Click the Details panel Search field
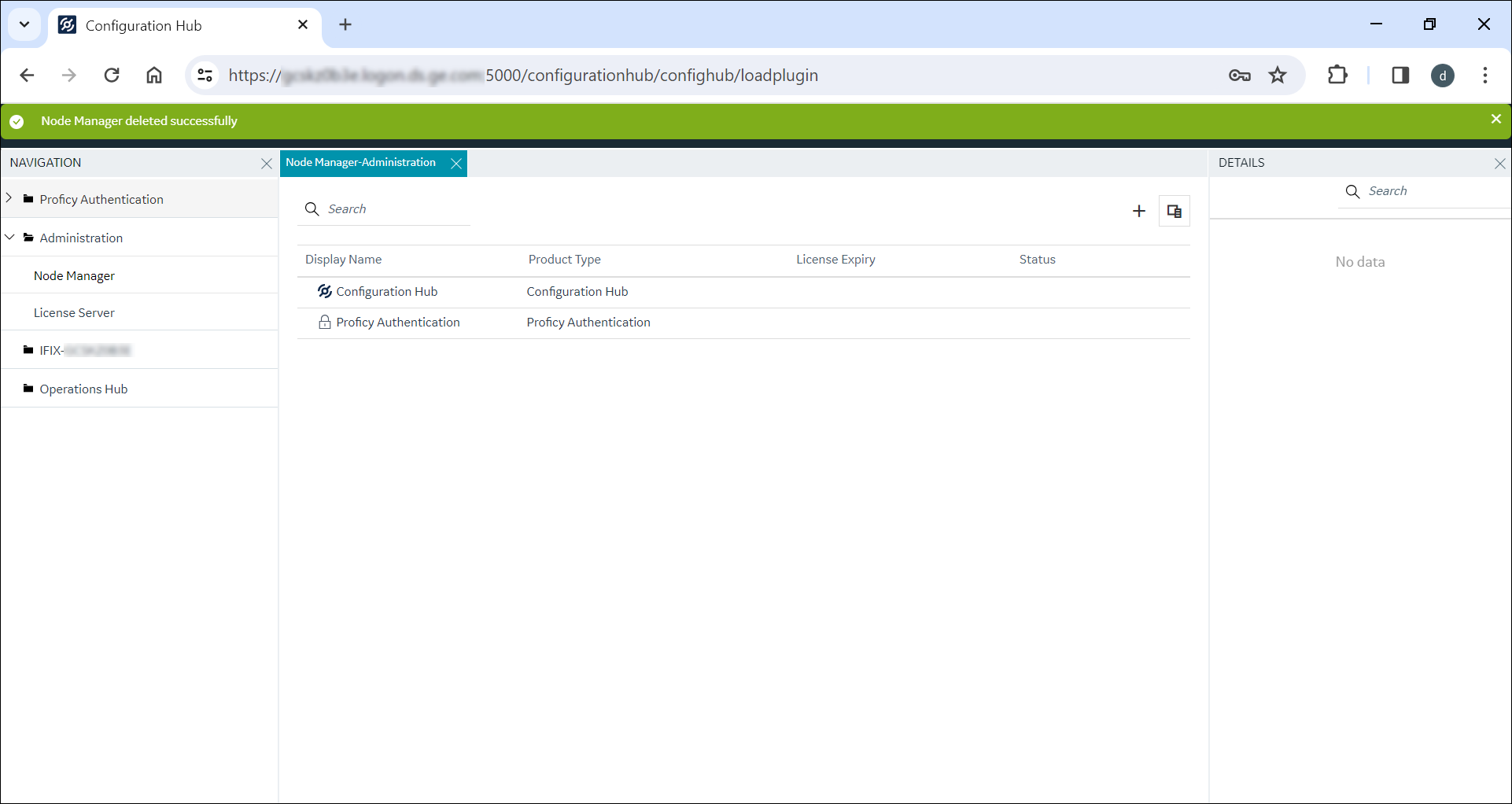 1423,191
